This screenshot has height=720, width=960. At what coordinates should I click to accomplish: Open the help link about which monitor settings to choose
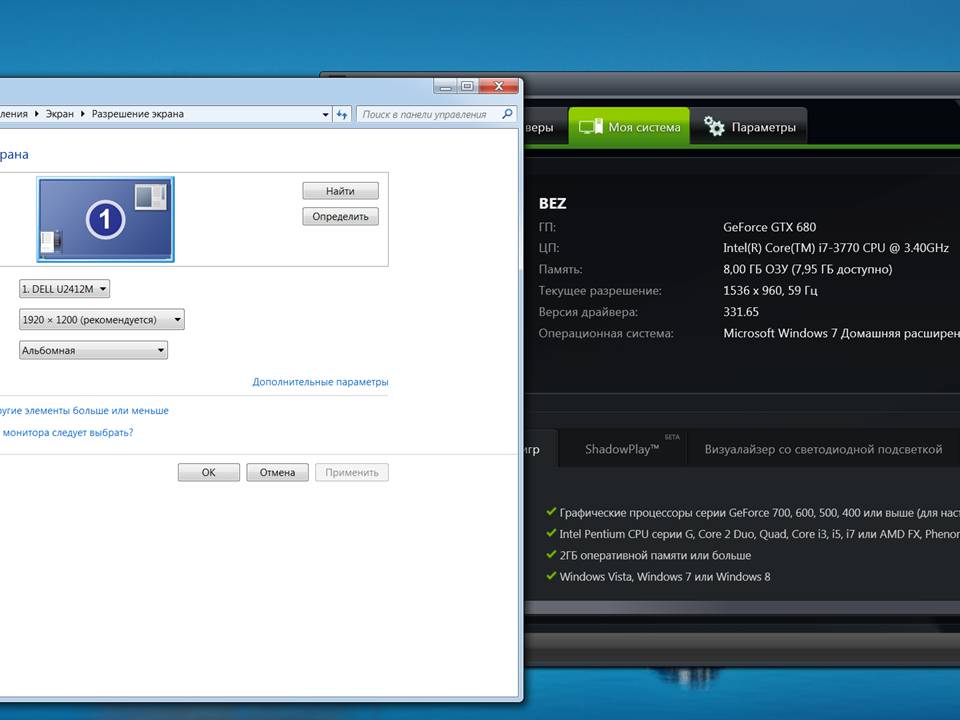pyautogui.click(x=67, y=432)
